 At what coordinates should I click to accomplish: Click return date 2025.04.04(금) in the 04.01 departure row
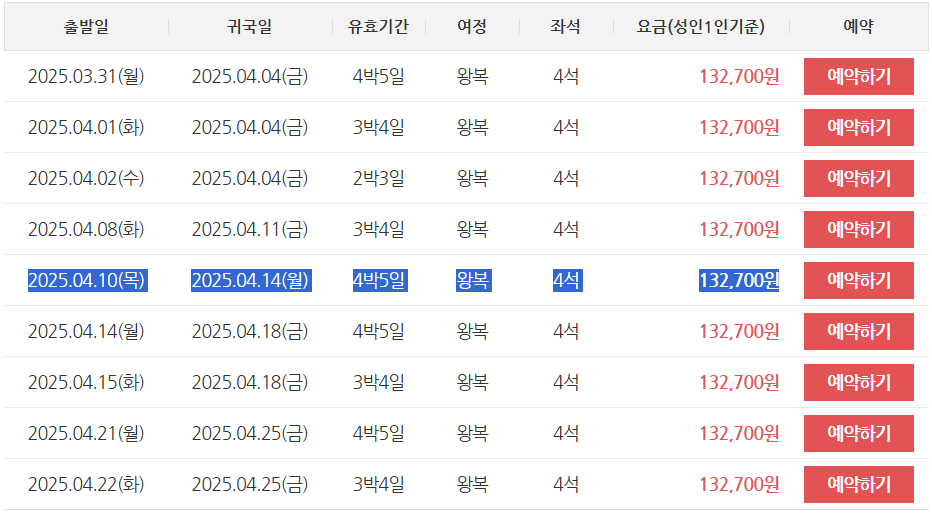coord(250,127)
